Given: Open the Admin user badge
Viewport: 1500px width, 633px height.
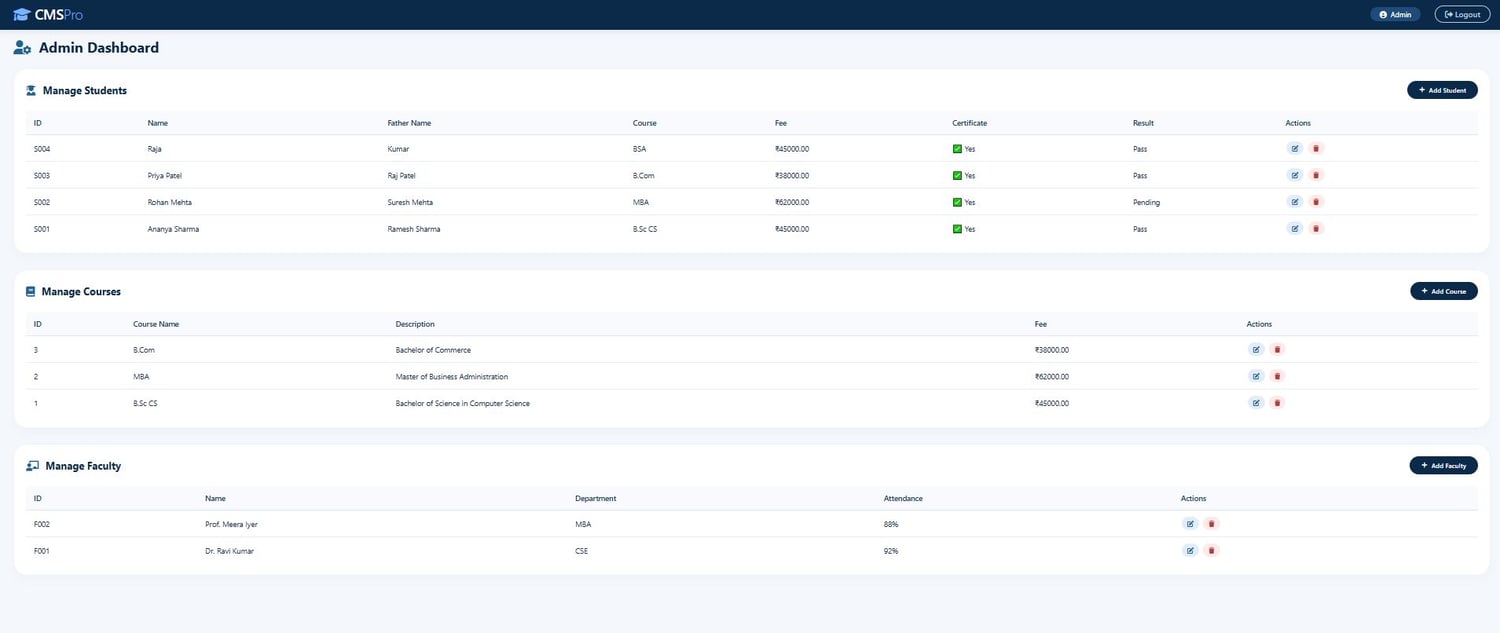Looking at the screenshot, I should [1395, 14].
